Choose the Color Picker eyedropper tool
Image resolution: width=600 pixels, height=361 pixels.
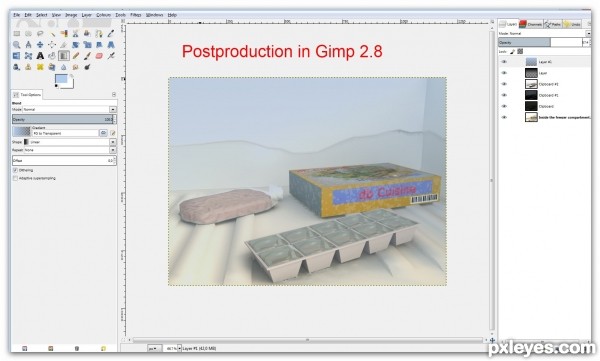[111, 34]
